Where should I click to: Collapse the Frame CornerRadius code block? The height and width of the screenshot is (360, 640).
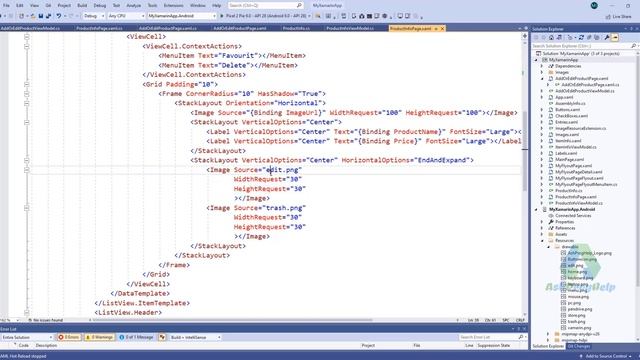coord(27,93)
